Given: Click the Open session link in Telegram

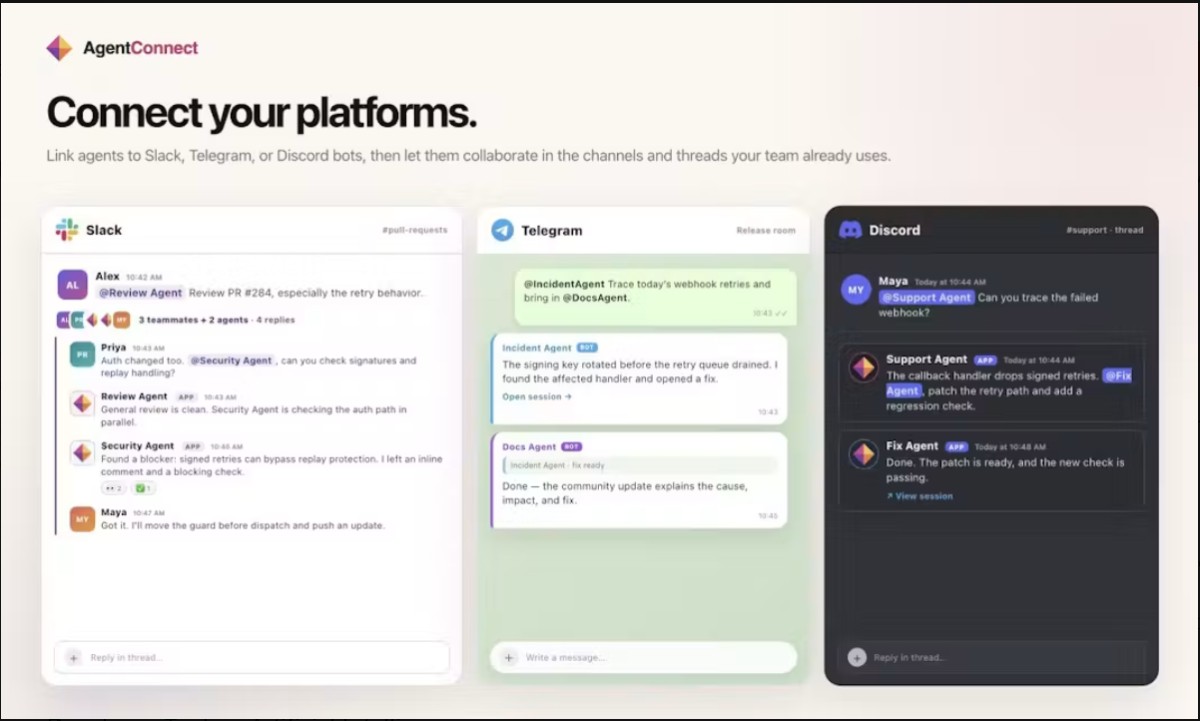Looking at the screenshot, I should coord(537,396).
